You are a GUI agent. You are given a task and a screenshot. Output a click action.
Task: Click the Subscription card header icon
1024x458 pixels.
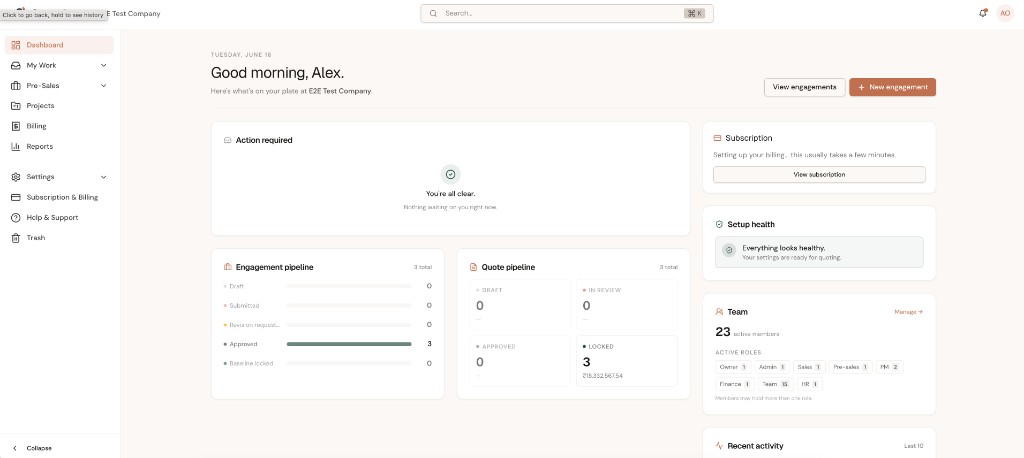point(717,138)
